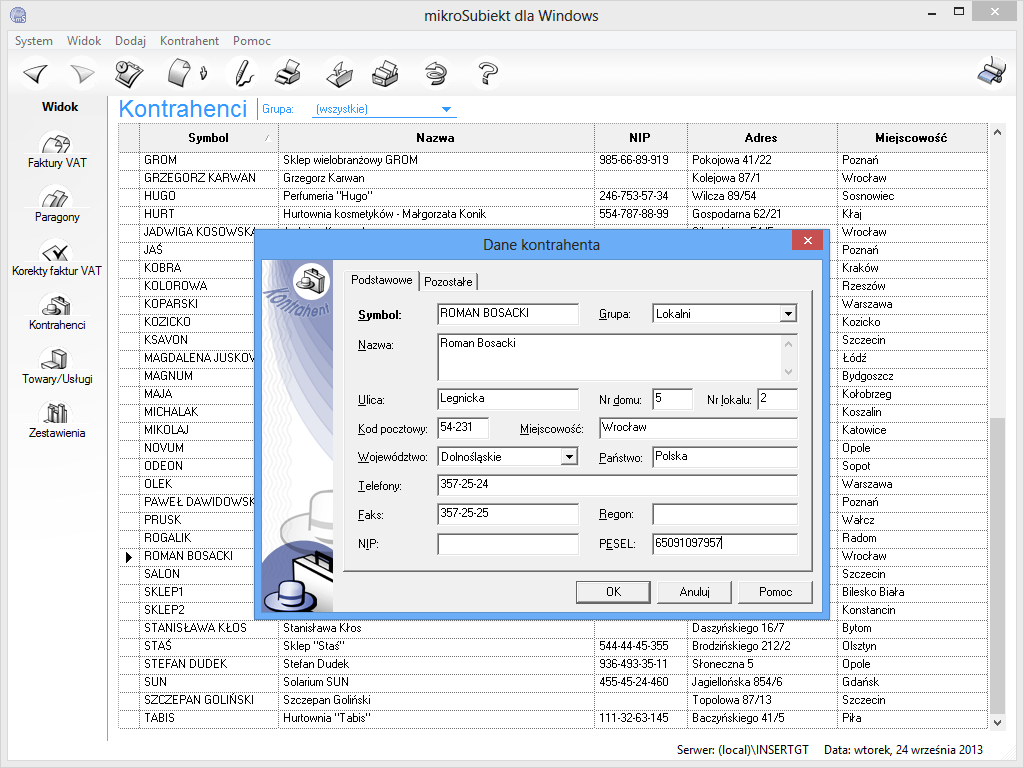Click the printer icon at the toolbar's right end
This screenshot has height=768, width=1024.
[991, 72]
